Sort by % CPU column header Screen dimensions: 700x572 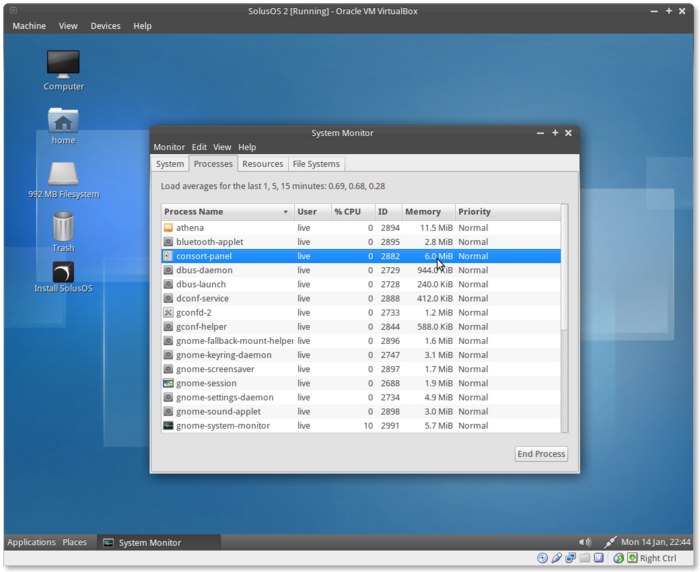point(353,212)
